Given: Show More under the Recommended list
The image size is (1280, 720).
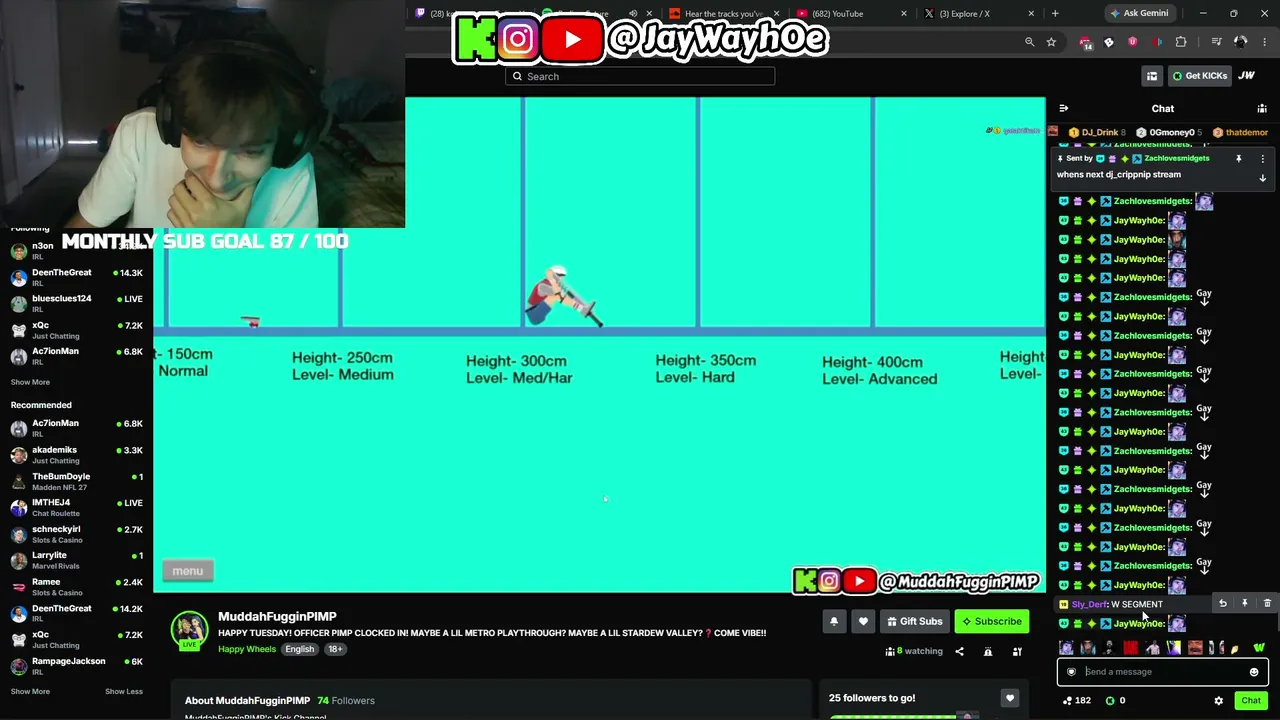Looking at the screenshot, I should click(x=30, y=691).
